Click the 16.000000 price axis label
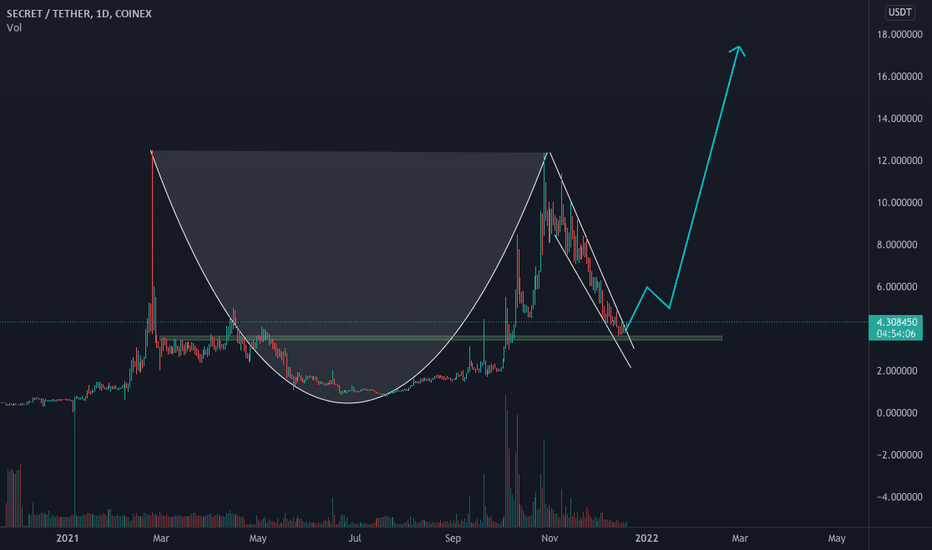 pos(899,76)
